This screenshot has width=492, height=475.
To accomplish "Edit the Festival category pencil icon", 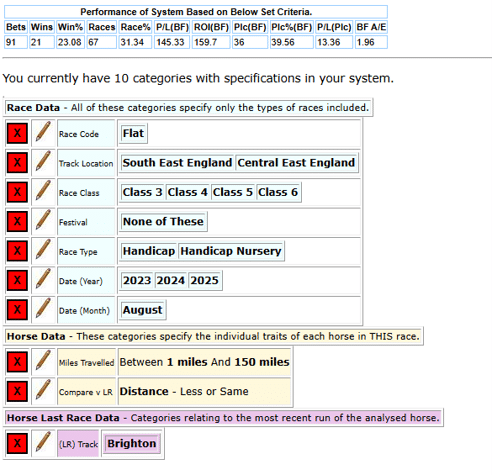I will coord(43,220).
